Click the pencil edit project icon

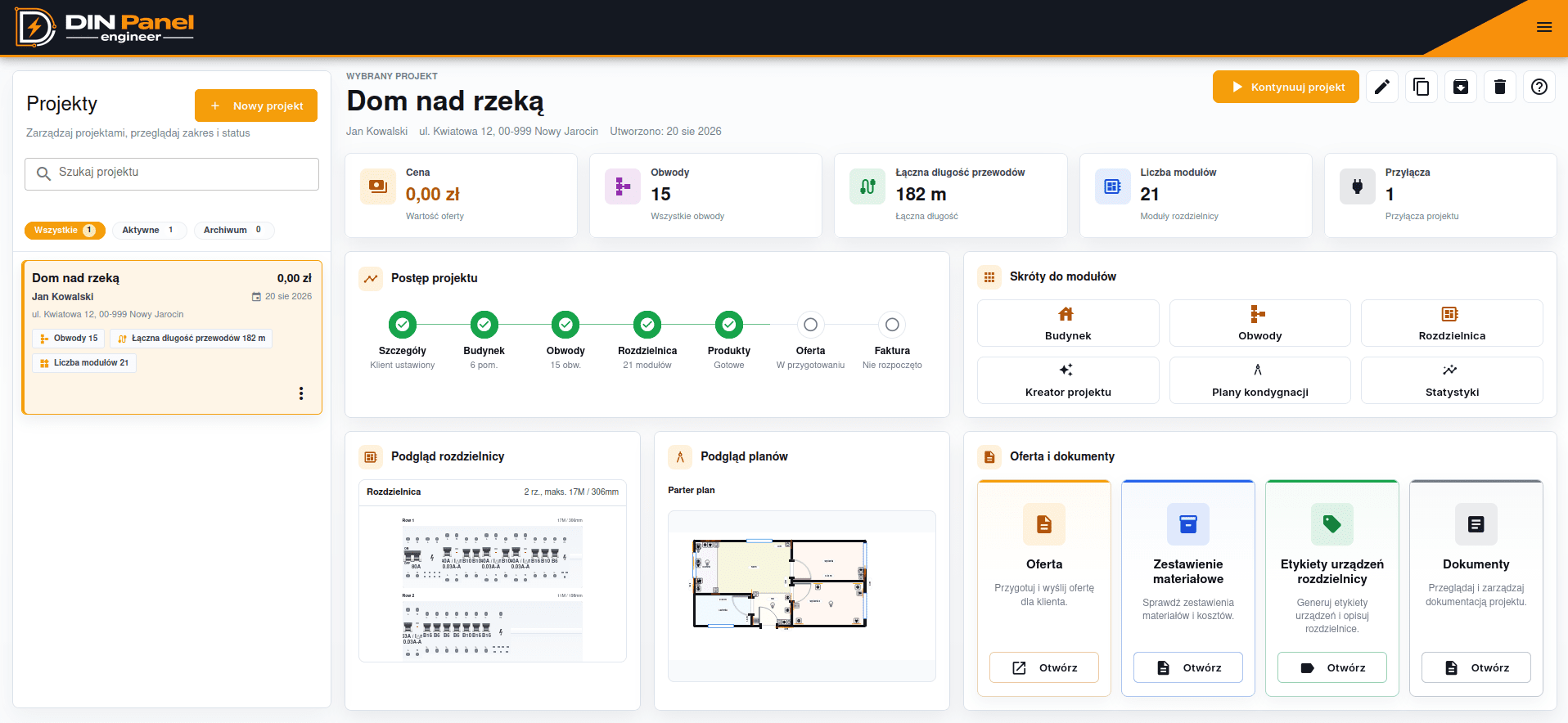(x=1381, y=87)
